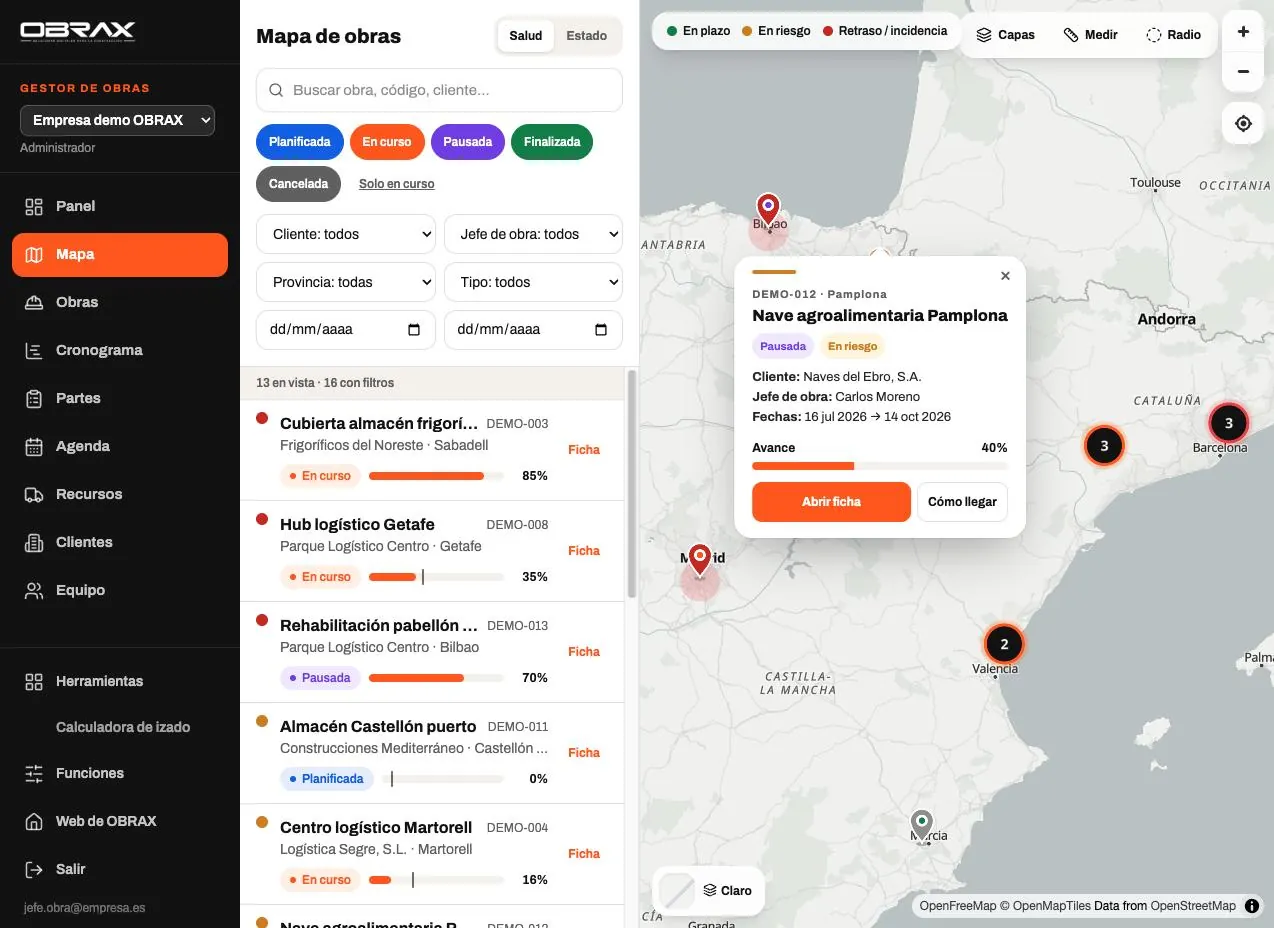Visit Web de OBRAX
The height and width of the screenshot is (928, 1274).
pyautogui.click(x=120, y=821)
